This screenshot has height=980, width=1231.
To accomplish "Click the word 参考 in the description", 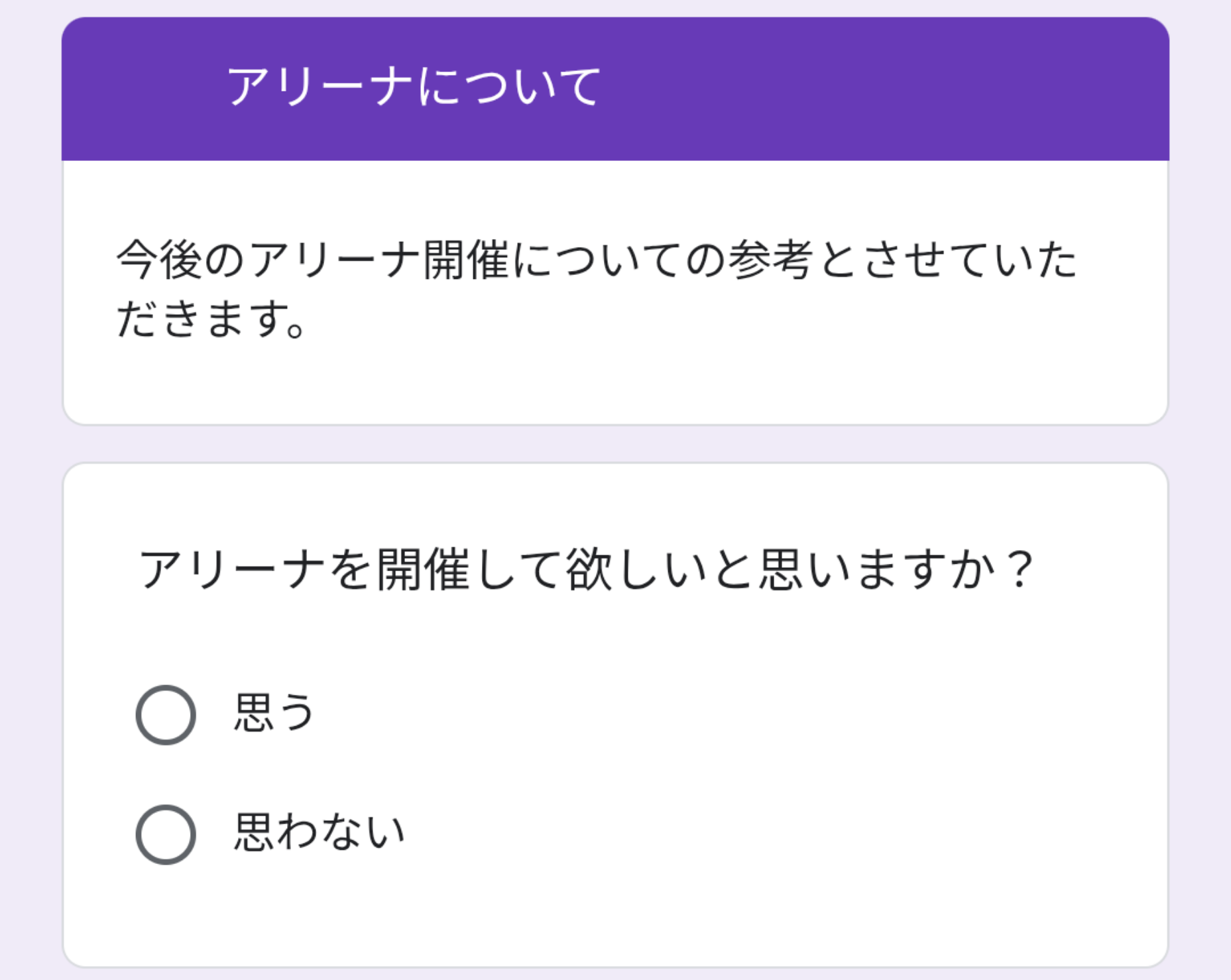I will click(769, 260).
